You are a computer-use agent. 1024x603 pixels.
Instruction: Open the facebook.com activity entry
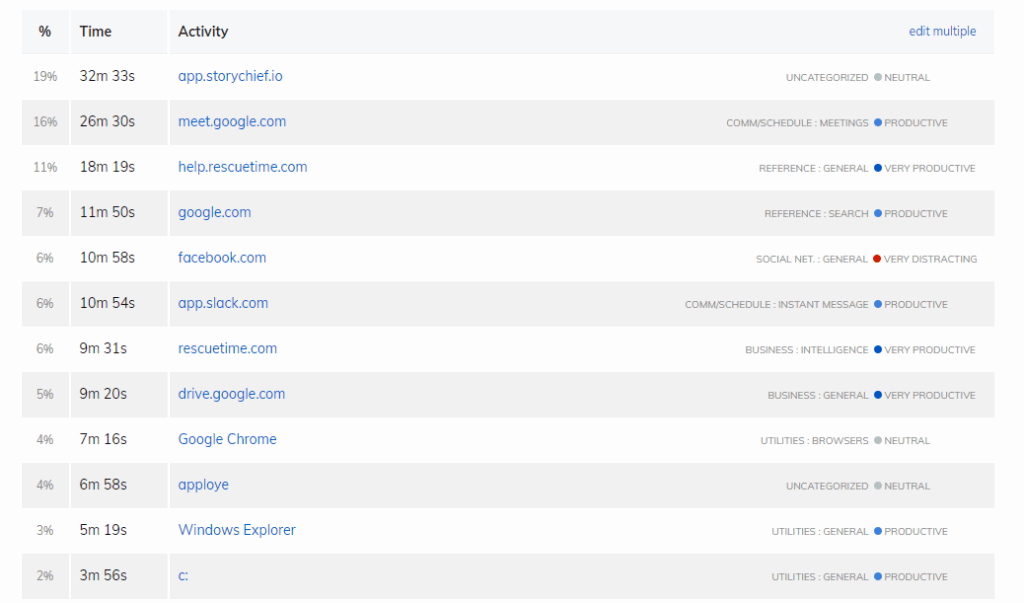tap(222, 258)
